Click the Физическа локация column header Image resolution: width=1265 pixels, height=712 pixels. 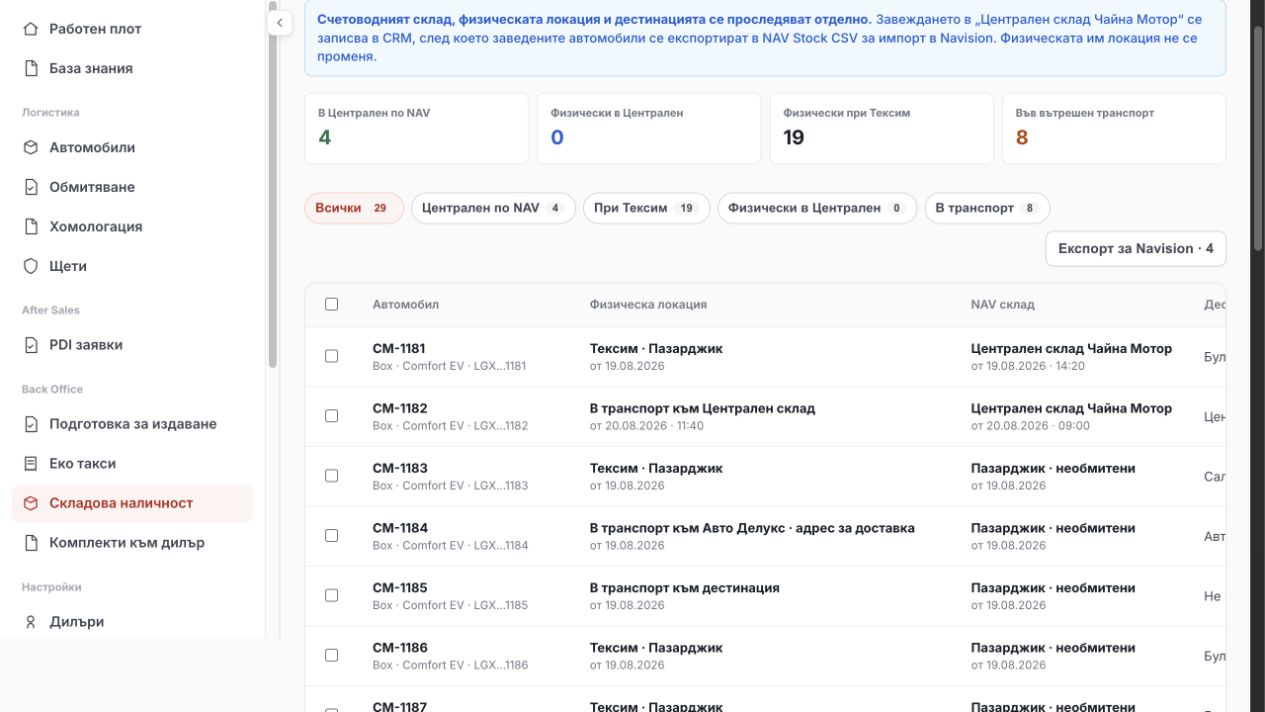pyautogui.click(x=648, y=305)
